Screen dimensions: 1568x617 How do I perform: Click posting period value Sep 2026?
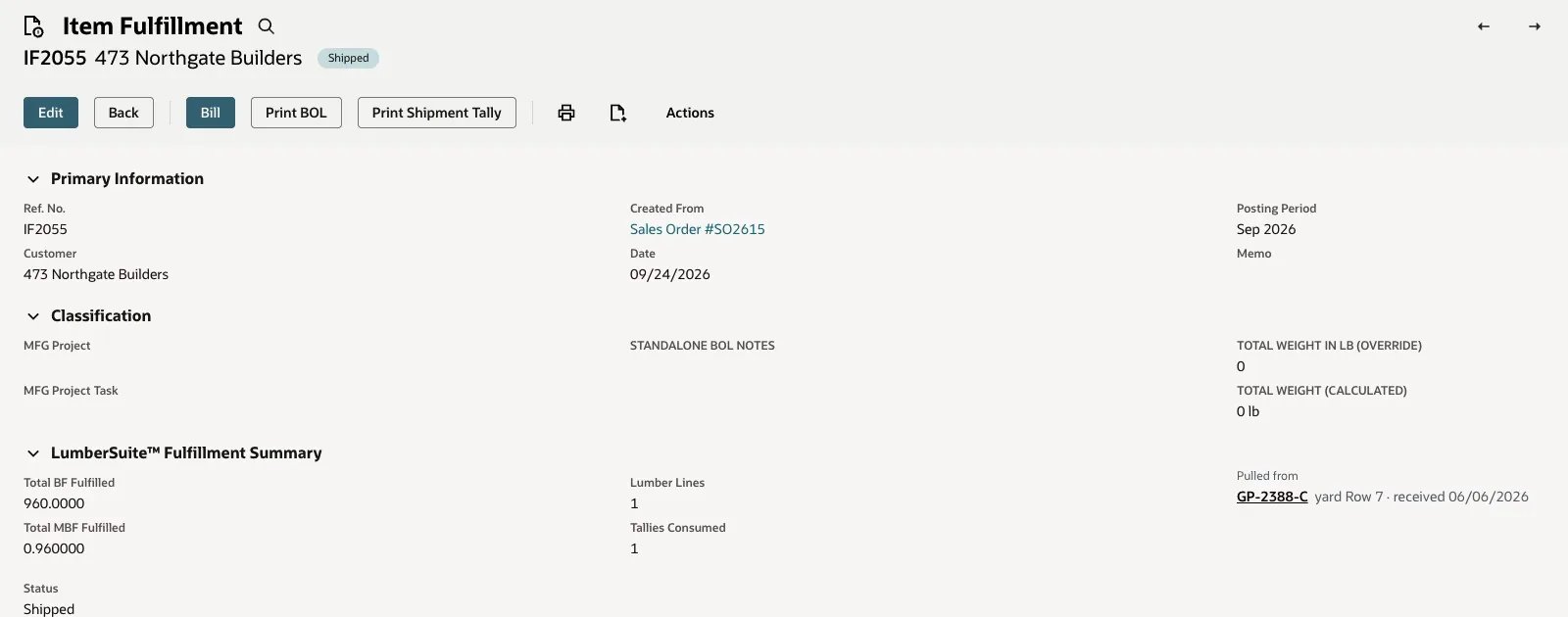click(x=1266, y=229)
